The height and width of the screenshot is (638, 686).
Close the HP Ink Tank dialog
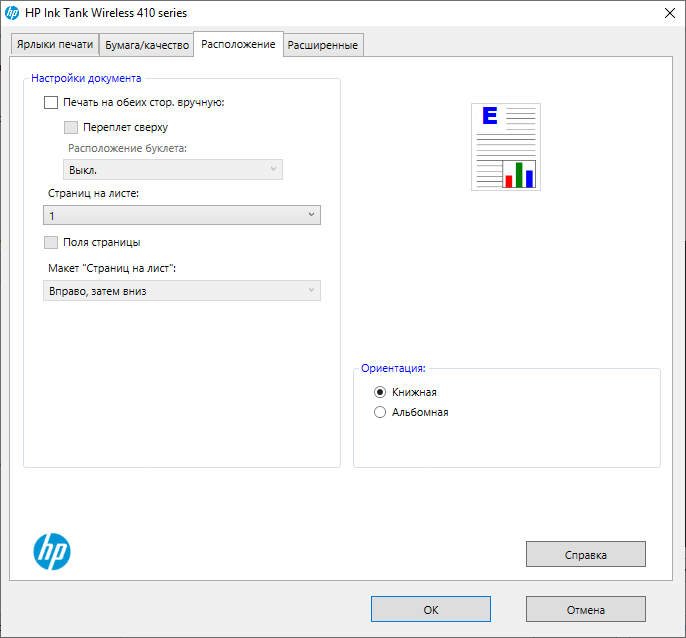[669, 13]
